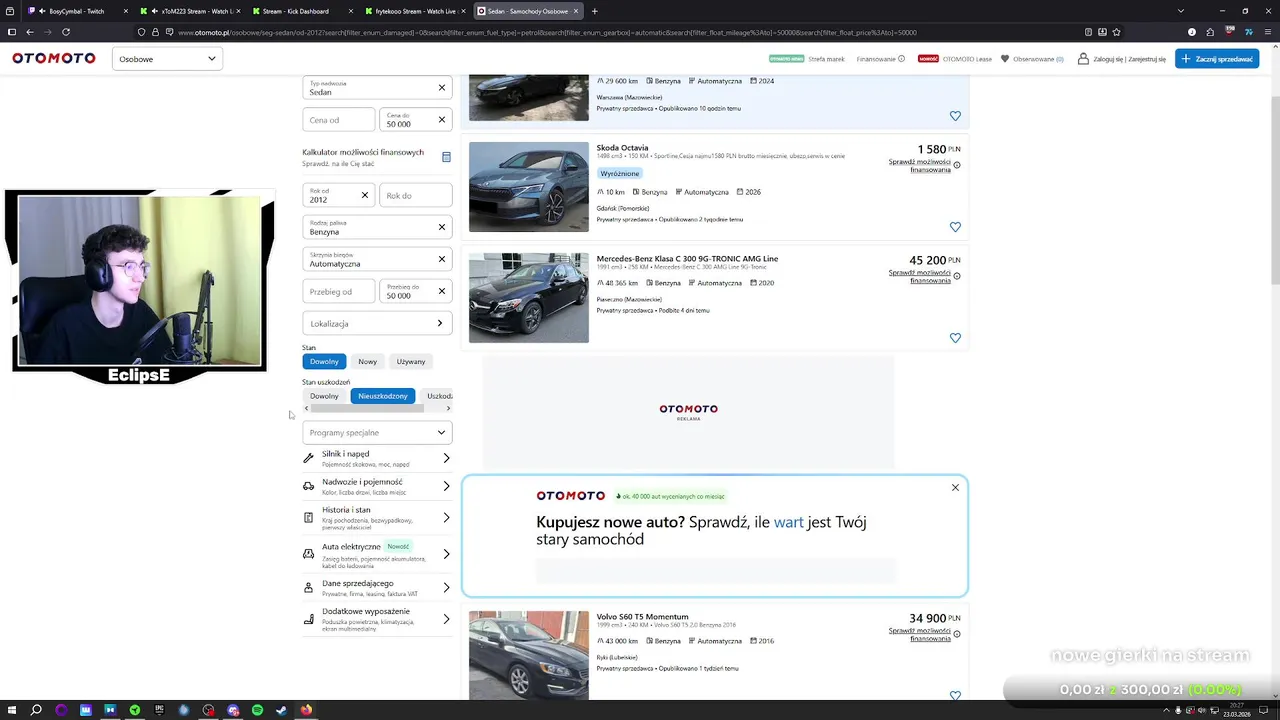Image resolution: width=1280 pixels, height=720 pixels.
Task: Switch to Firefox from the taskbar
Action: [x=306, y=710]
